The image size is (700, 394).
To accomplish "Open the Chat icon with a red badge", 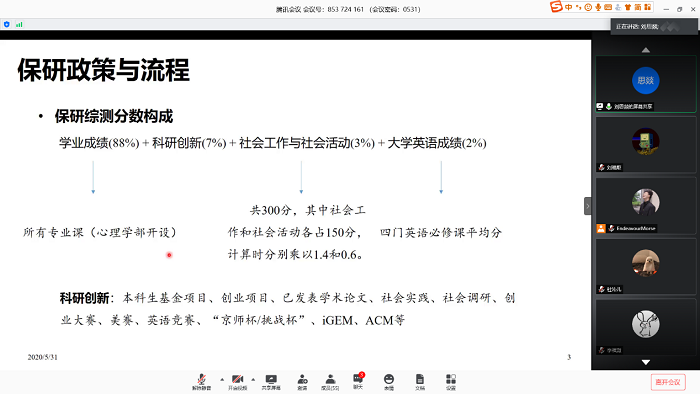I will 358,381.
